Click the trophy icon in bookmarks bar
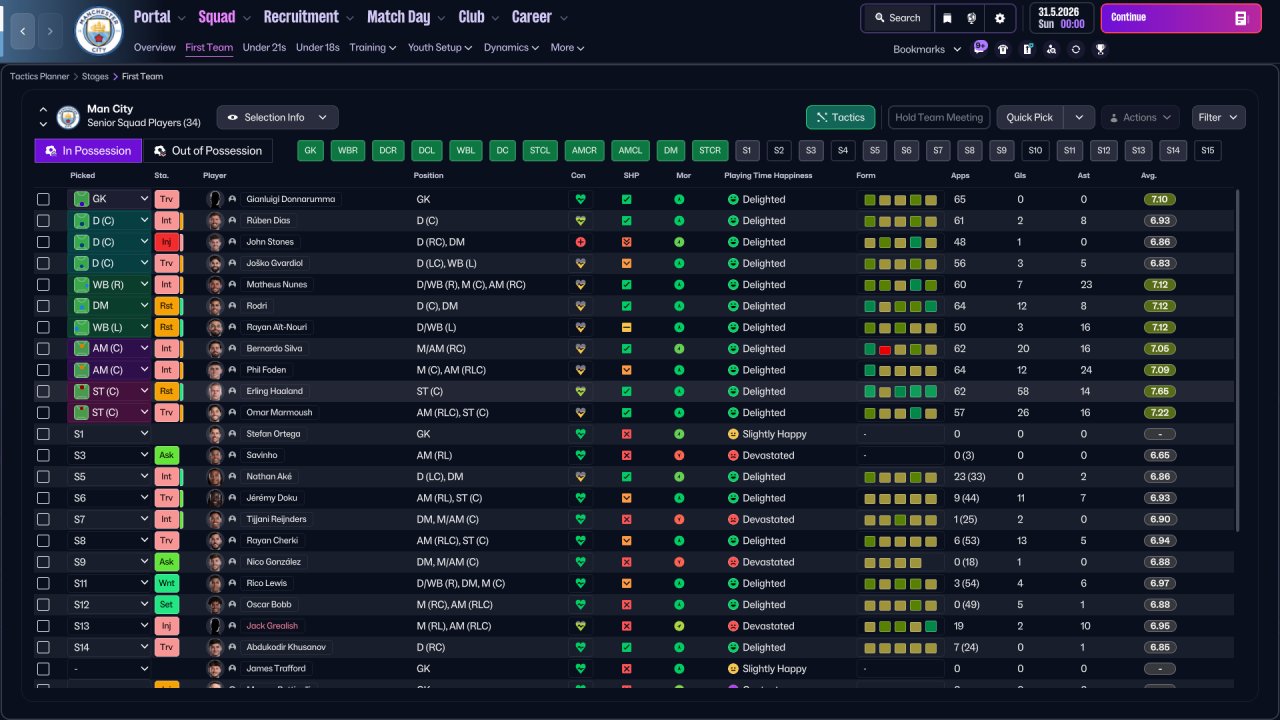Image resolution: width=1280 pixels, height=720 pixels. pos(1100,49)
